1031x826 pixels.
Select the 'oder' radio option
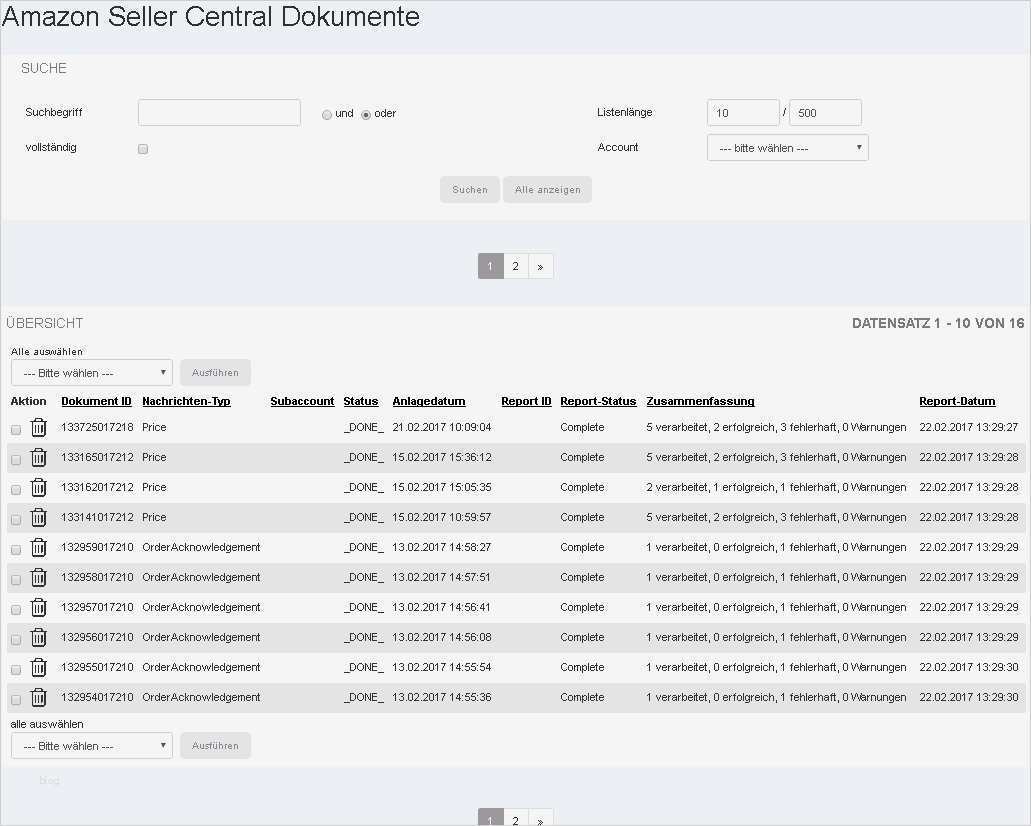[366, 115]
